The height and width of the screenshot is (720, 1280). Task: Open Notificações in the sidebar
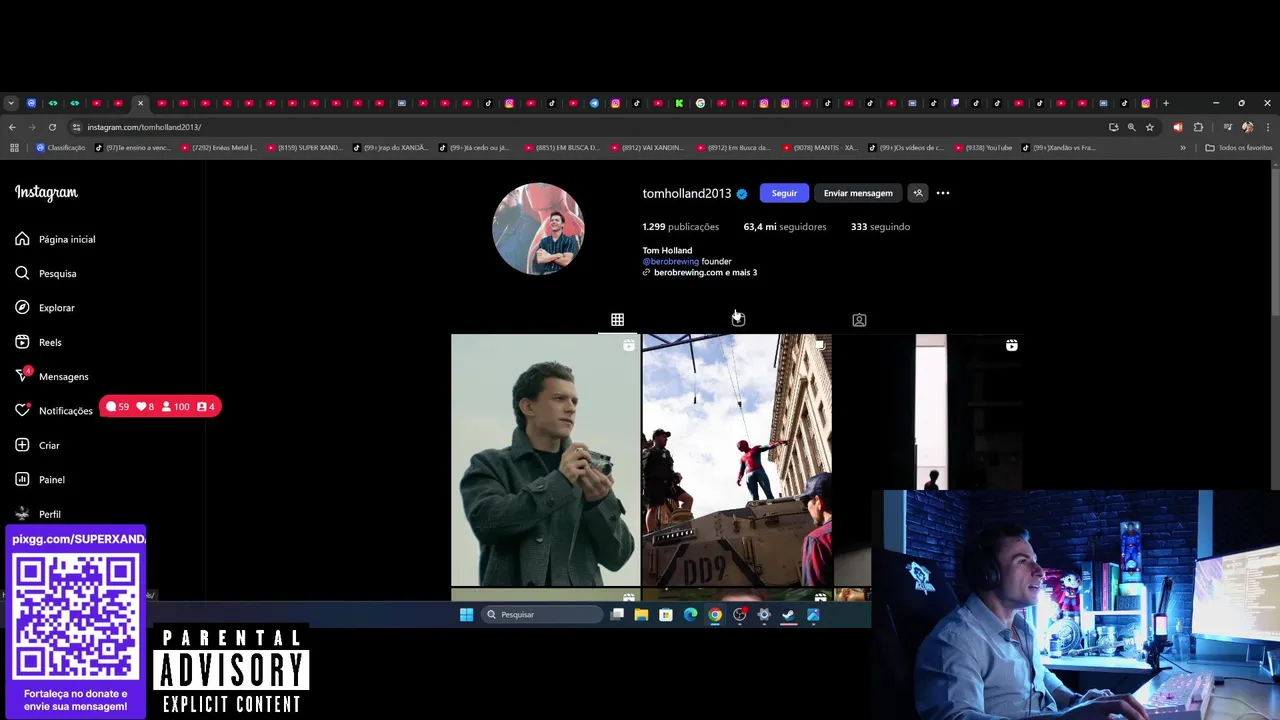point(54,411)
